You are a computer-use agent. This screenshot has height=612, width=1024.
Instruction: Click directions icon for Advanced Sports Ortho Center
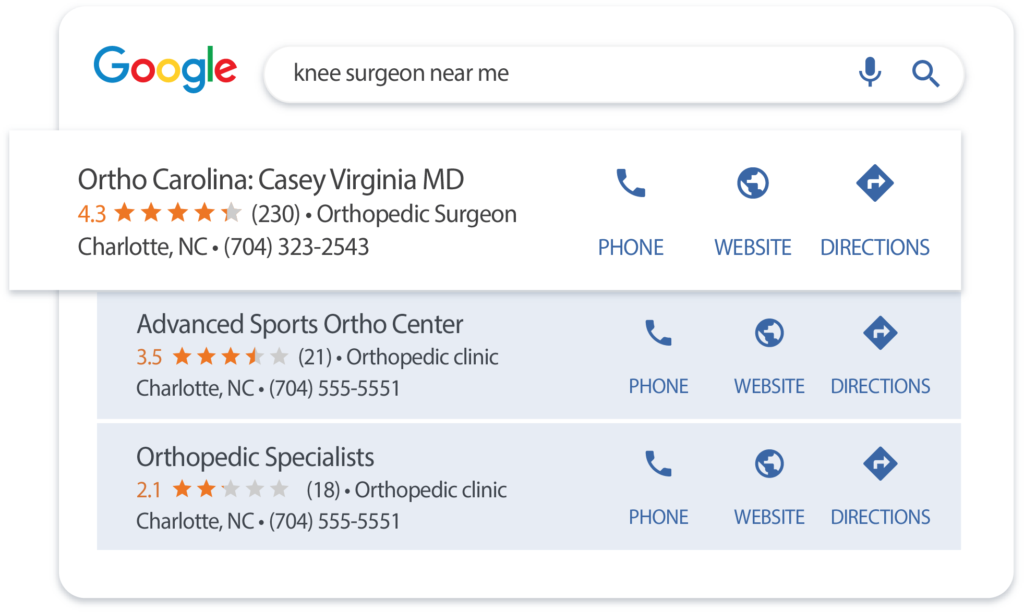pyautogui.click(x=880, y=333)
